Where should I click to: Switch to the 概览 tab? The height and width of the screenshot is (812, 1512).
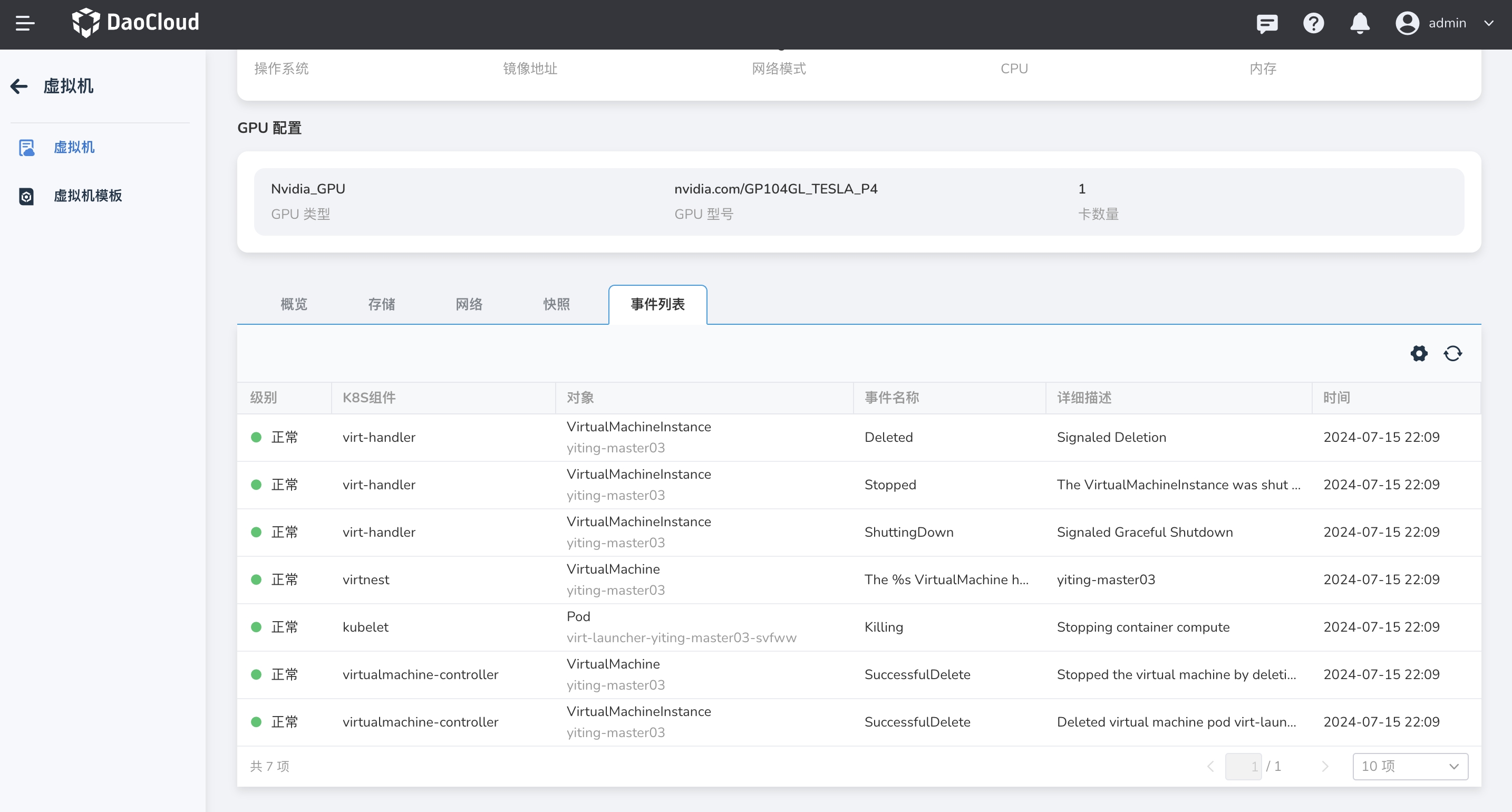click(x=294, y=304)
